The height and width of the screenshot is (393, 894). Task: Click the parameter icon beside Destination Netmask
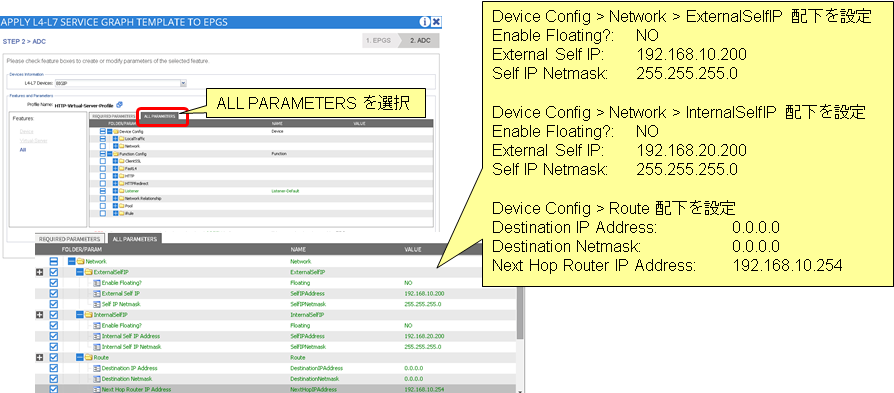[97, 379]
